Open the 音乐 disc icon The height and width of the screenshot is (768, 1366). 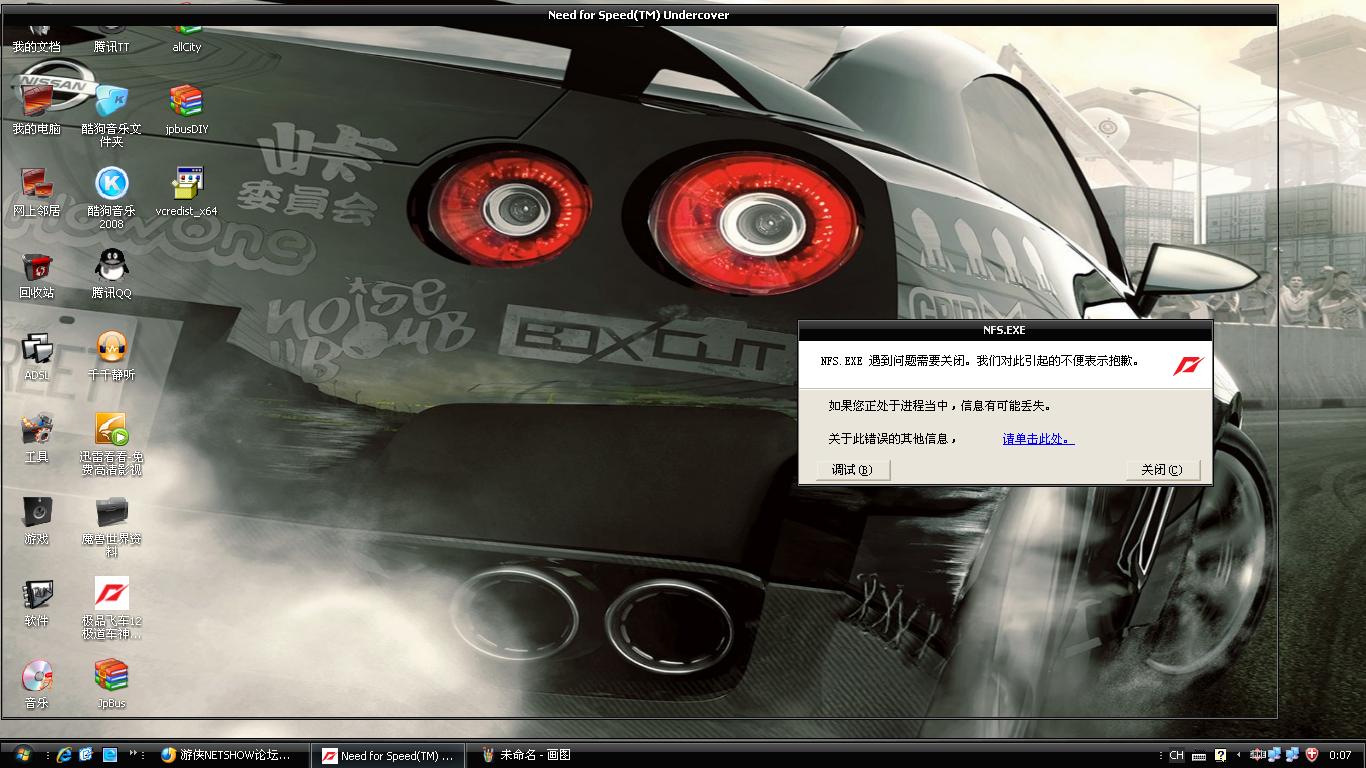tap(36, 682)
